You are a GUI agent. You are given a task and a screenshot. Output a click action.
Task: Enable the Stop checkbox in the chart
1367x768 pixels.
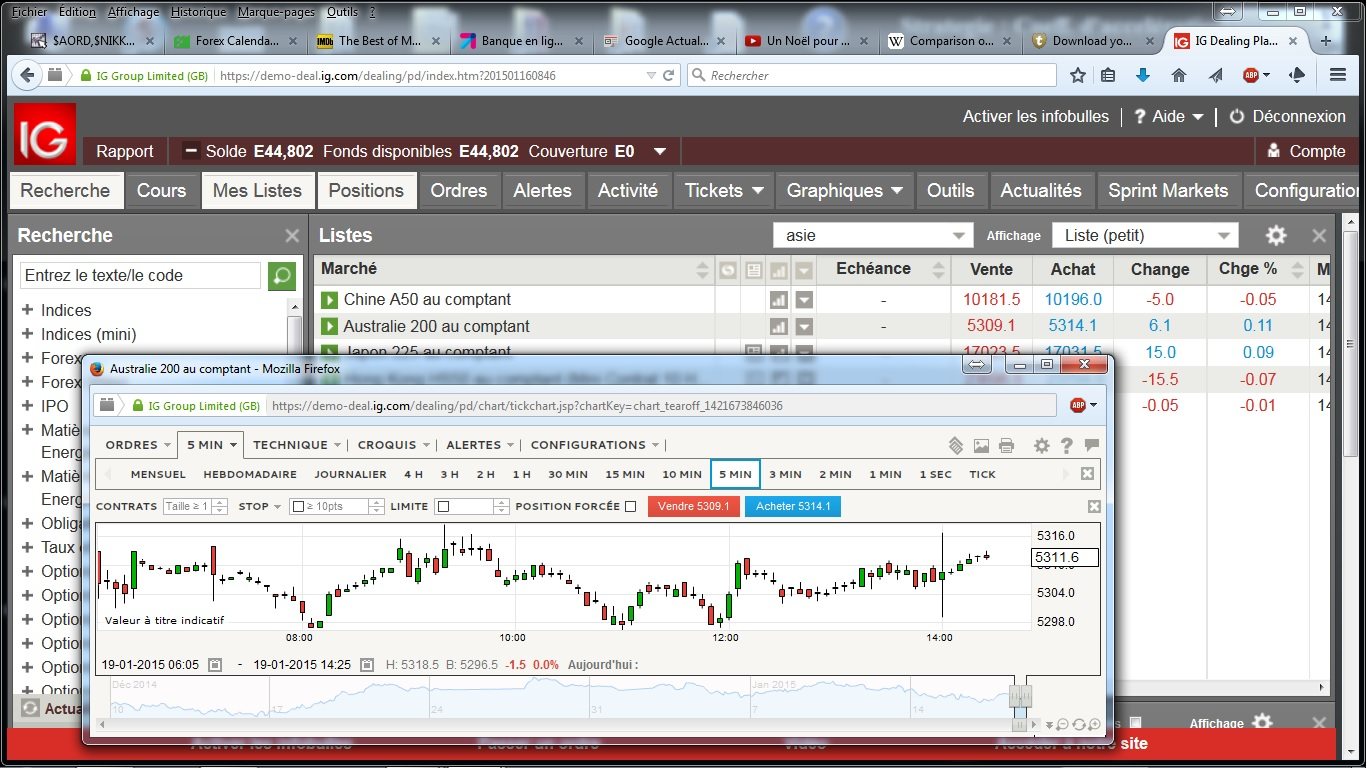coord(298,507)
